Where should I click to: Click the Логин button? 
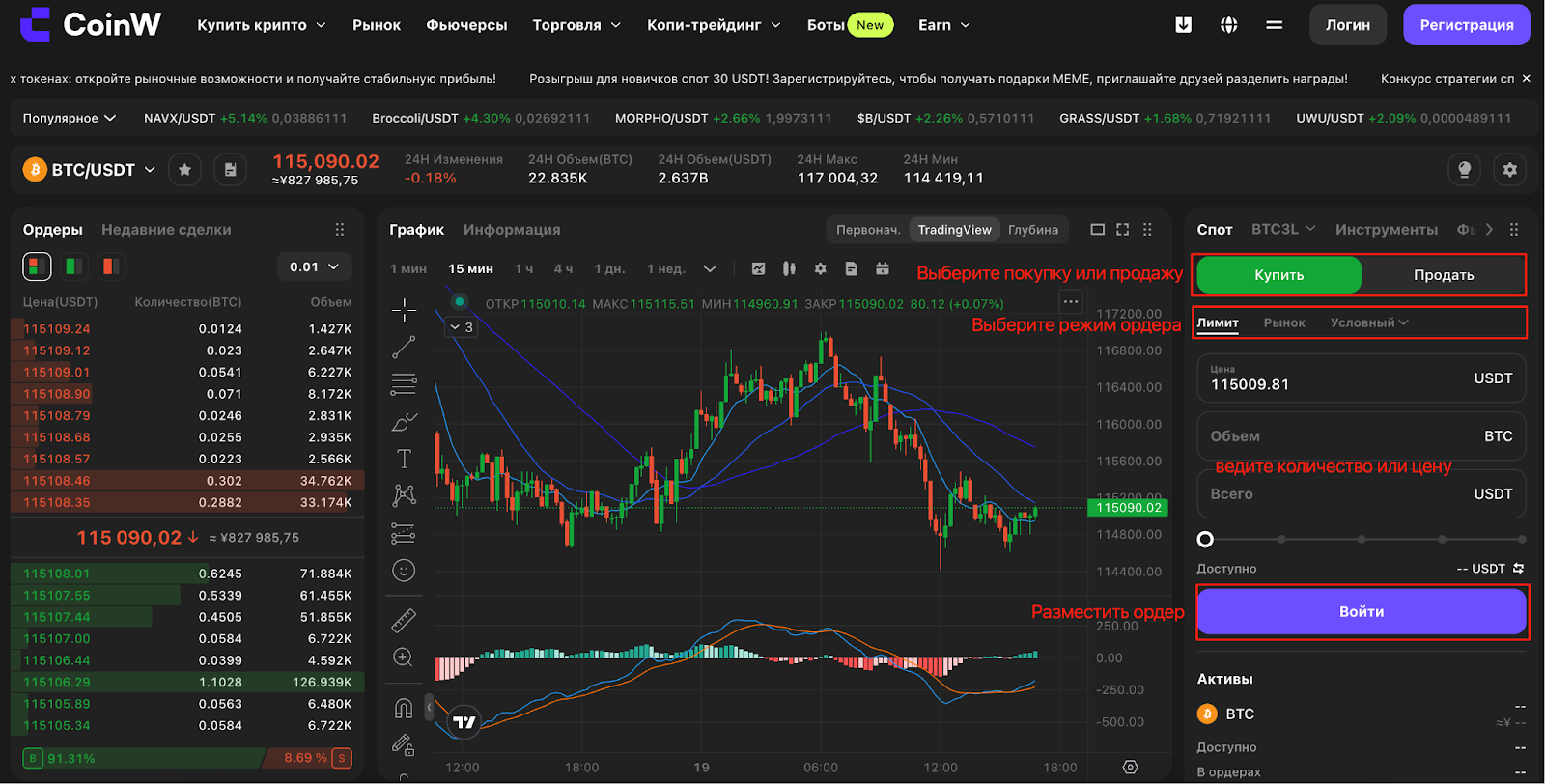(1348, 25)
